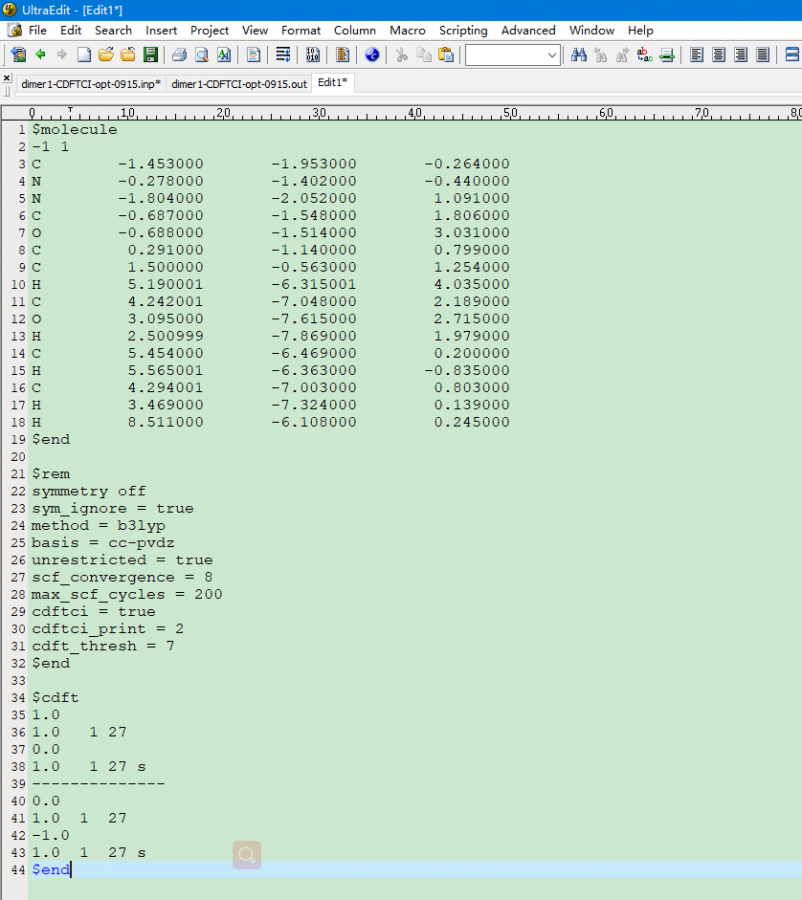Switch to dimer1-CDFTCI-opt-0915.inp tab
The width and height of the screenshot is (802, 900).
click(x=90, y=84)
